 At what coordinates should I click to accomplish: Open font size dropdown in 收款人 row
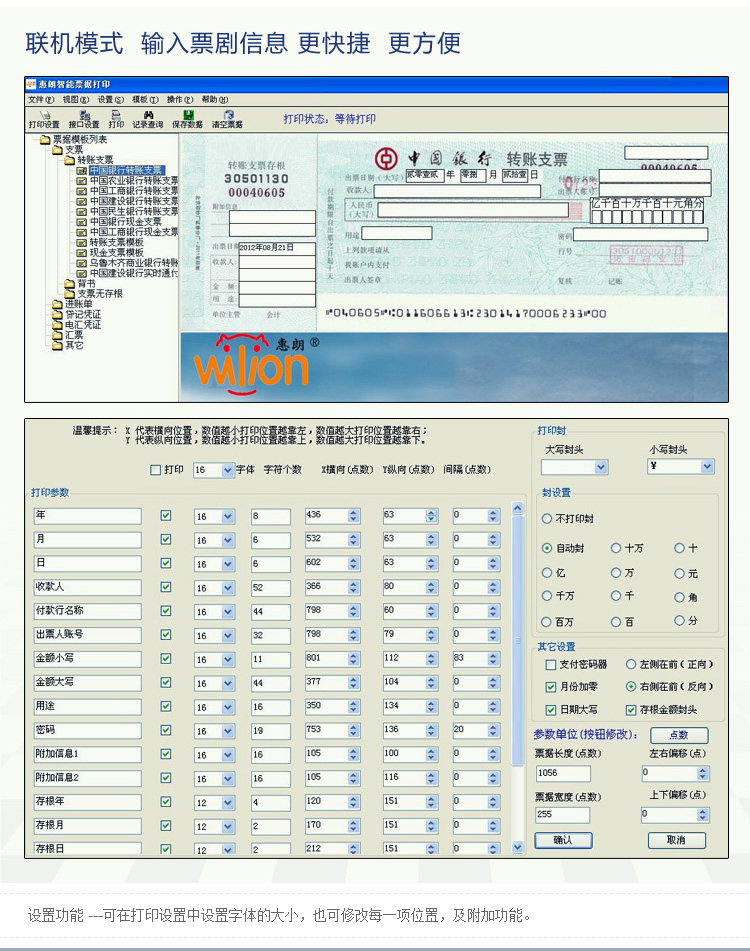click(x=228, y=588)
